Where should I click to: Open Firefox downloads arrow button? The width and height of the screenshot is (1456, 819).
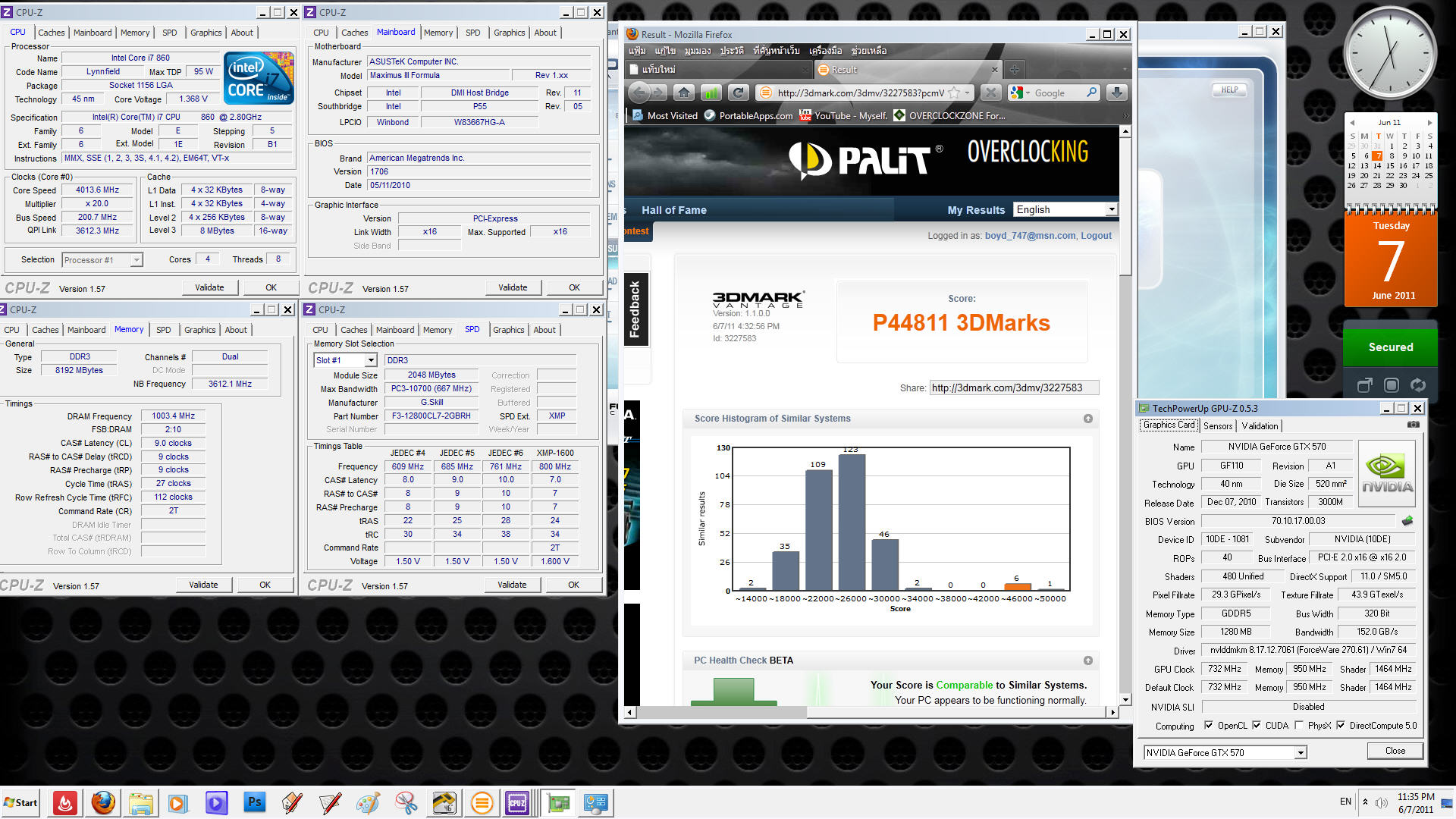(x=1116, y=93)
